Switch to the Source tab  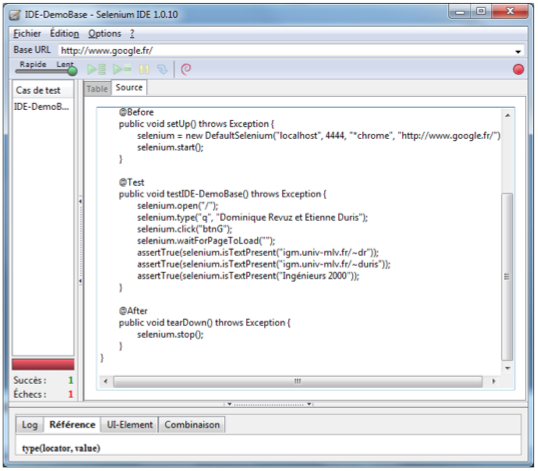(129, 87)
